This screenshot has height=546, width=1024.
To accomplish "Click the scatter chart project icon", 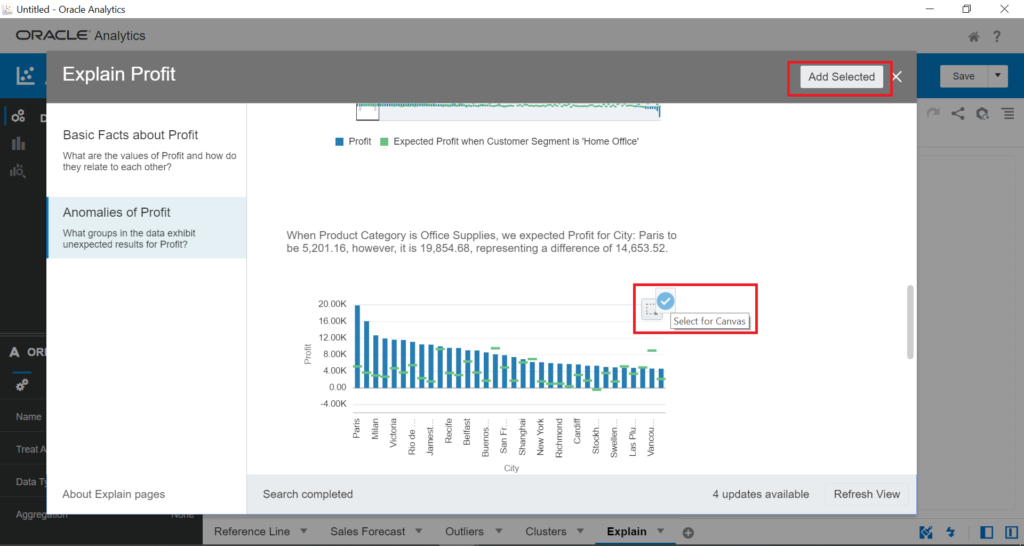I will [x=25, y=75].
